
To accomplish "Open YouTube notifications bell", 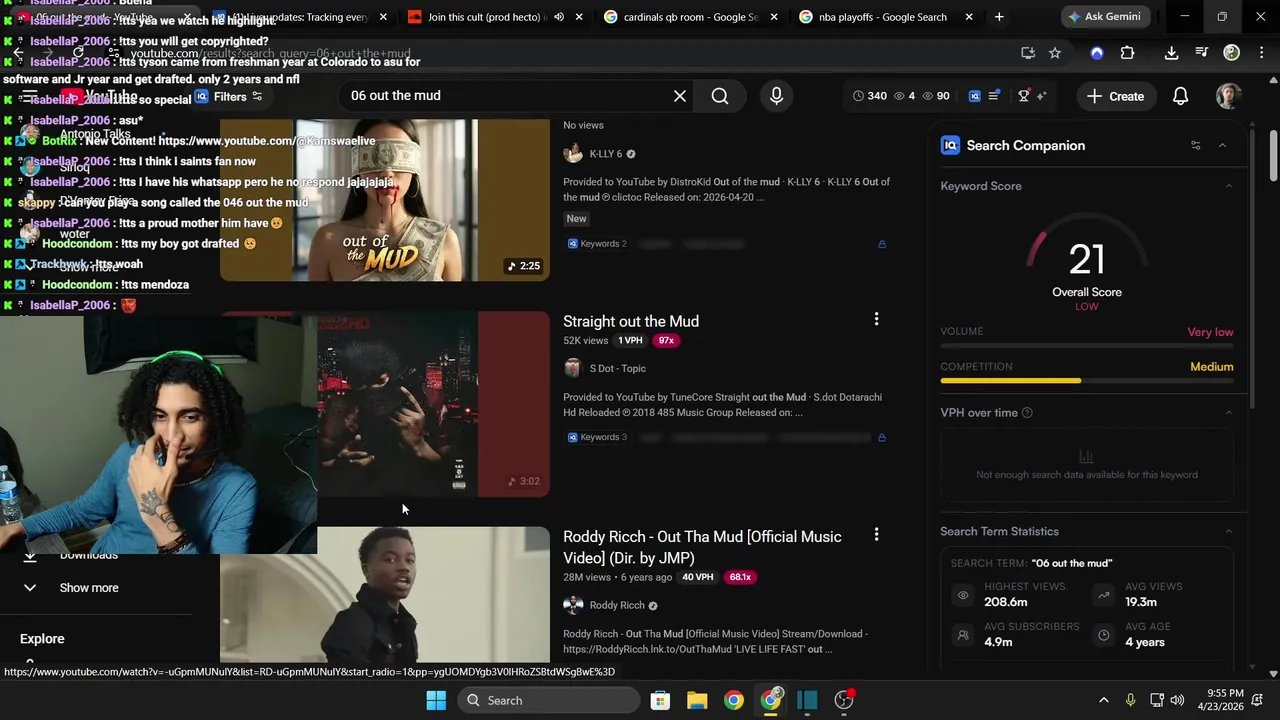I will coord(1180,96).
